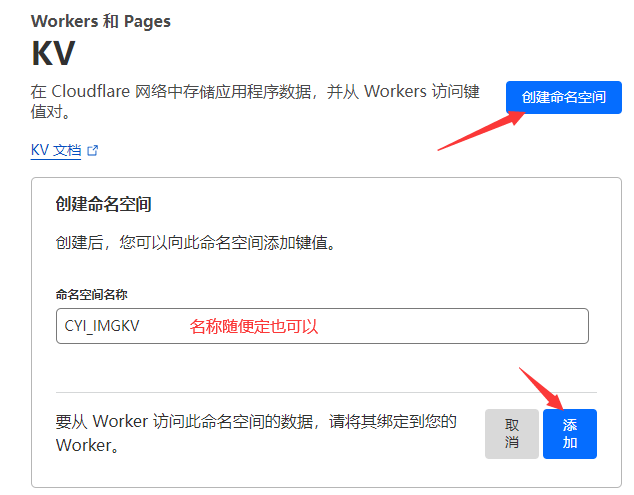This screenshot has width=634, height=495.
Task: Click red arrow pointing to 创建命名空间
Action: pos(482,129)
